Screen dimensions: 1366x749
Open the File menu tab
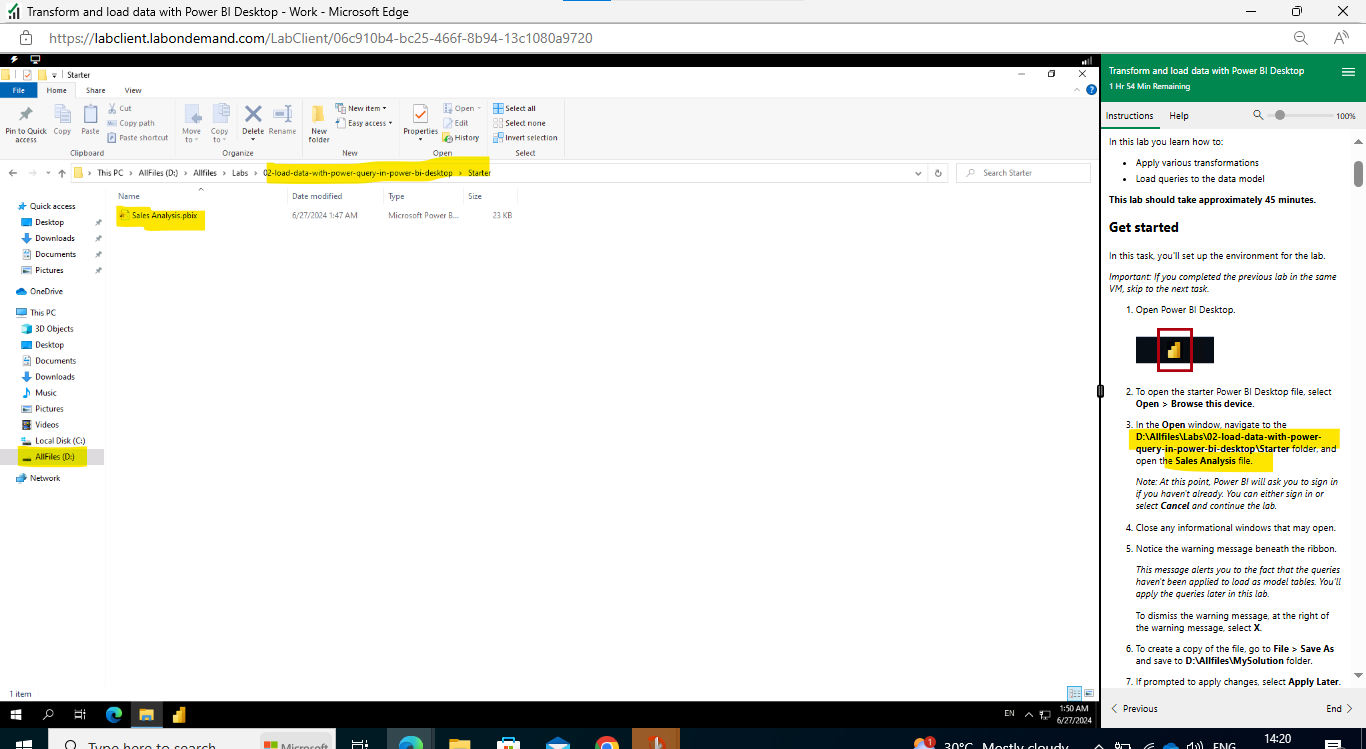(18, 90)
